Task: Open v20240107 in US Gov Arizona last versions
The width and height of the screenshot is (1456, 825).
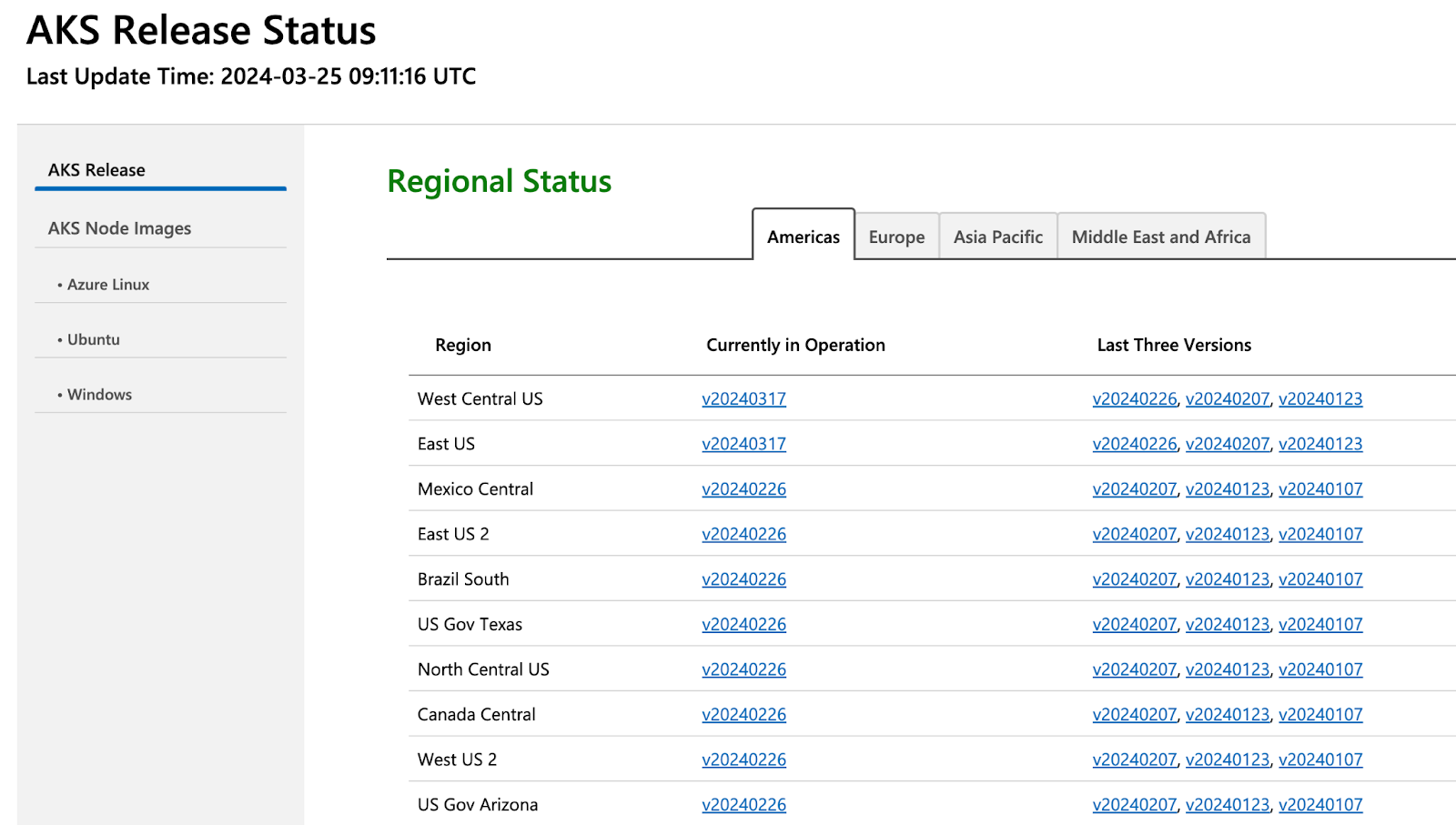Action: coord(1320,805)
